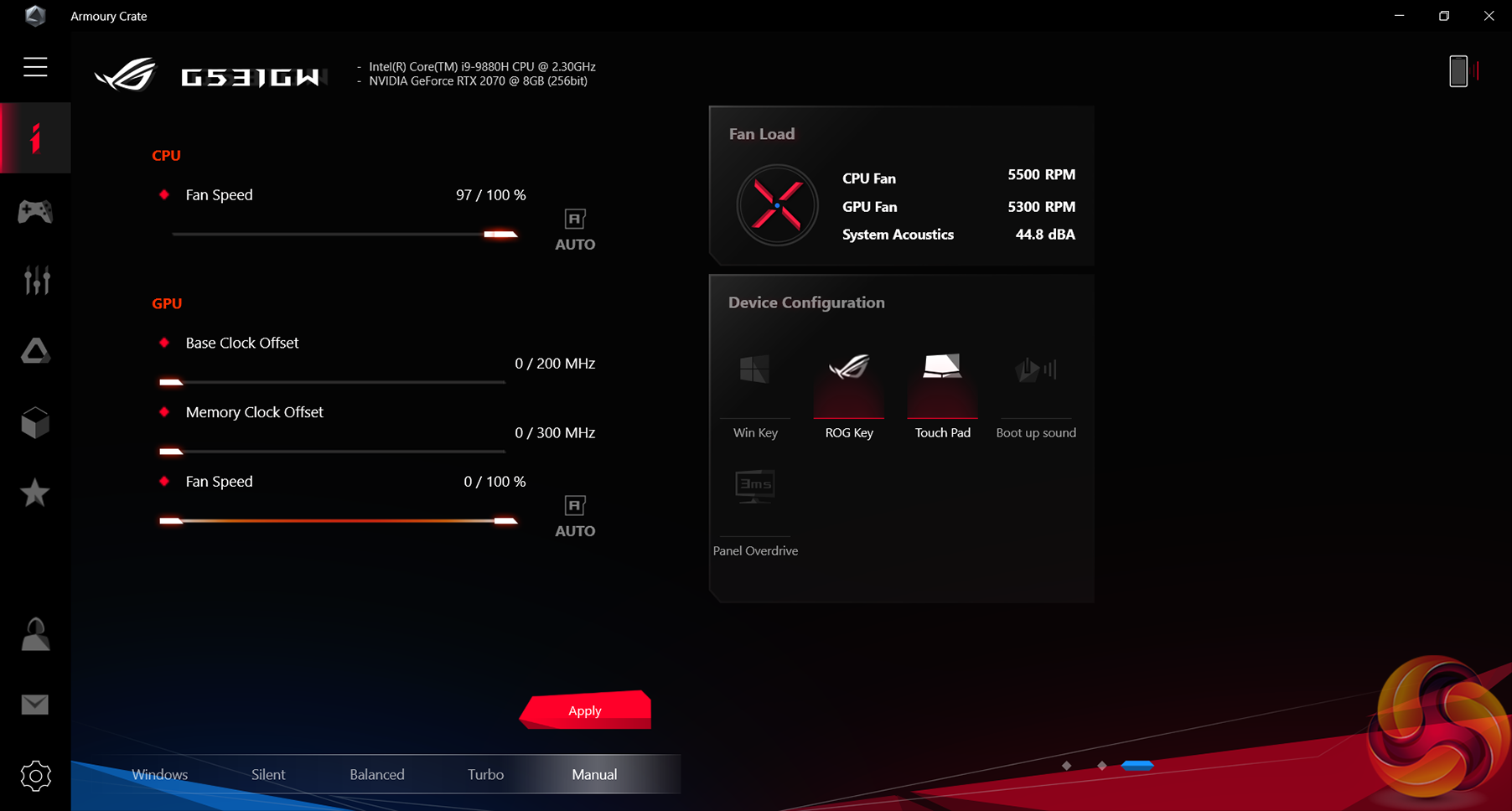Open the user profile icon
Screen dimensions: 1512x811
coord(35,634)
